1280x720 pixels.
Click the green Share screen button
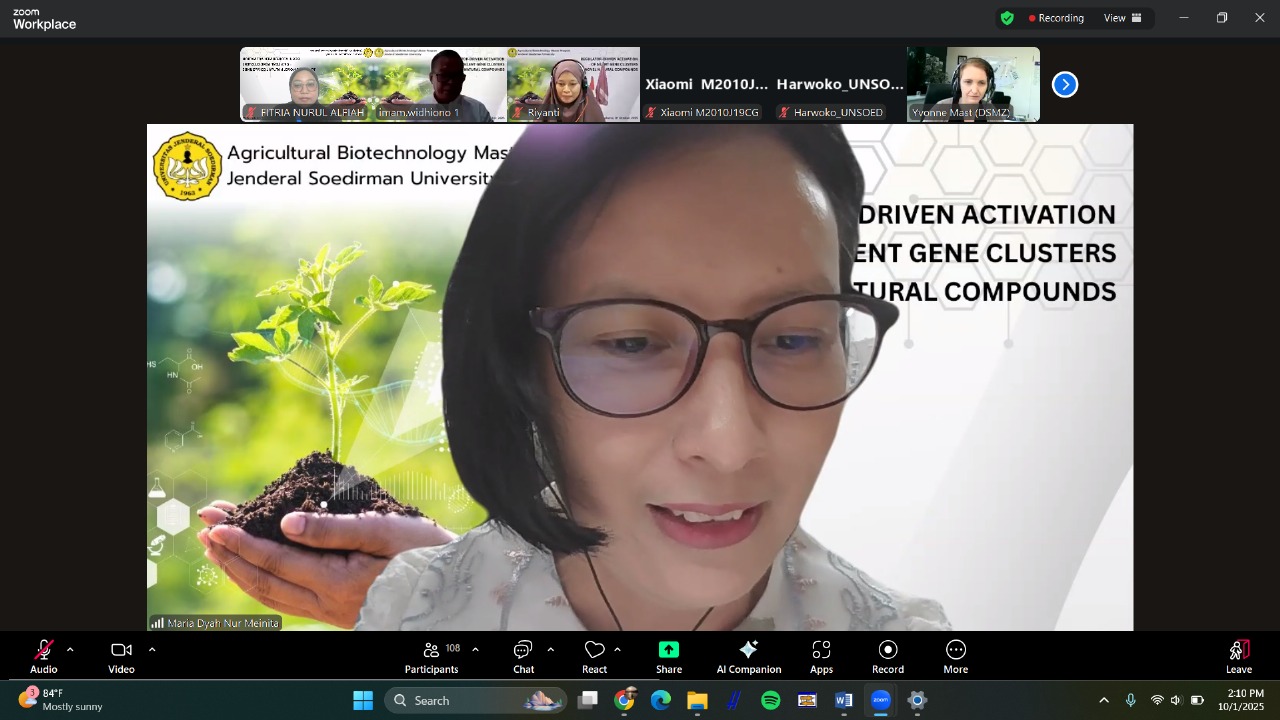[669, 656]
